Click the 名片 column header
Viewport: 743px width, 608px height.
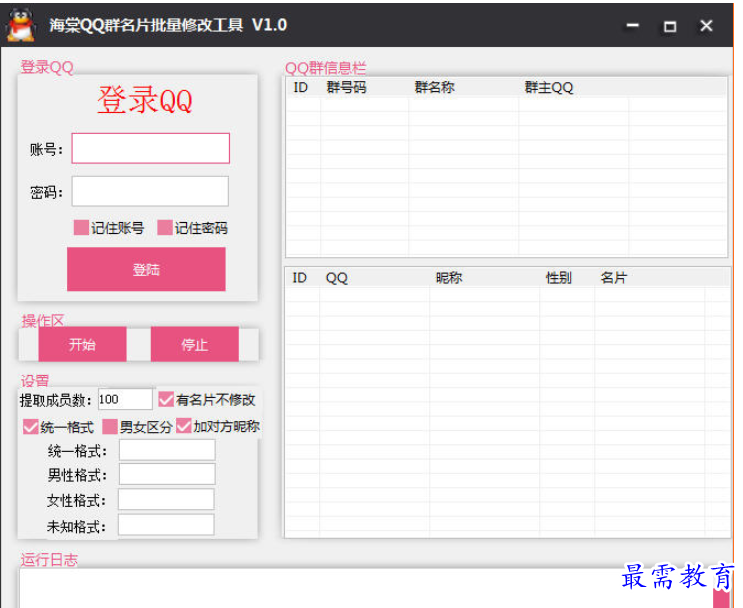click(x=649, y=278)
